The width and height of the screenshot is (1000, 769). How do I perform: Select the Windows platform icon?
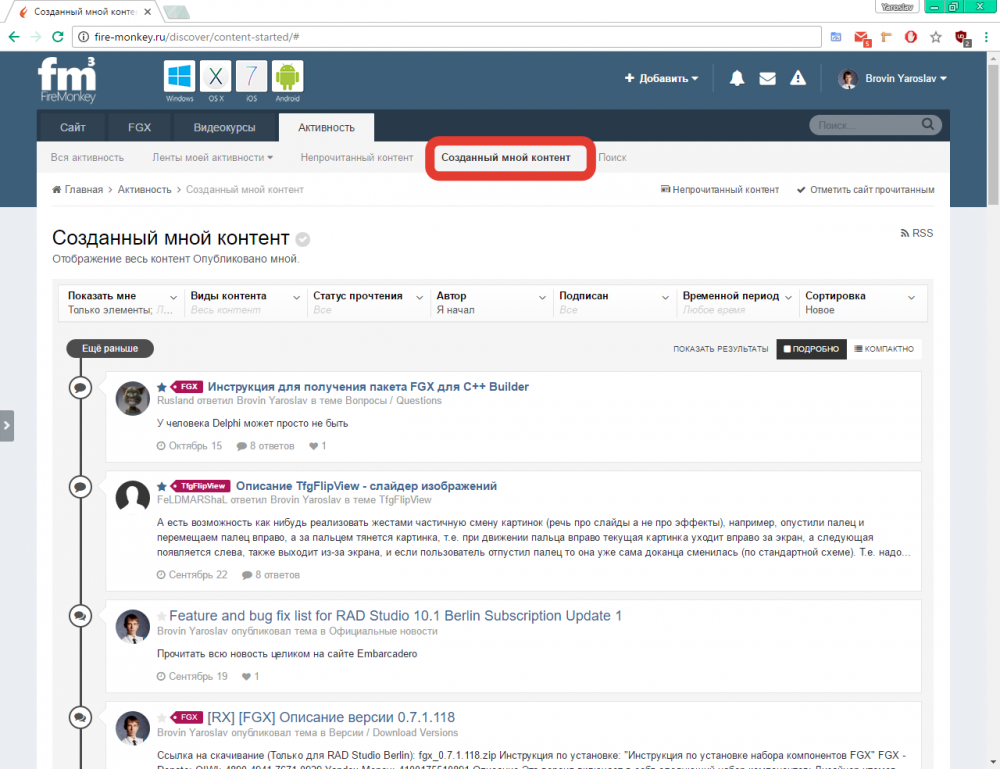[x=179, y=77]
